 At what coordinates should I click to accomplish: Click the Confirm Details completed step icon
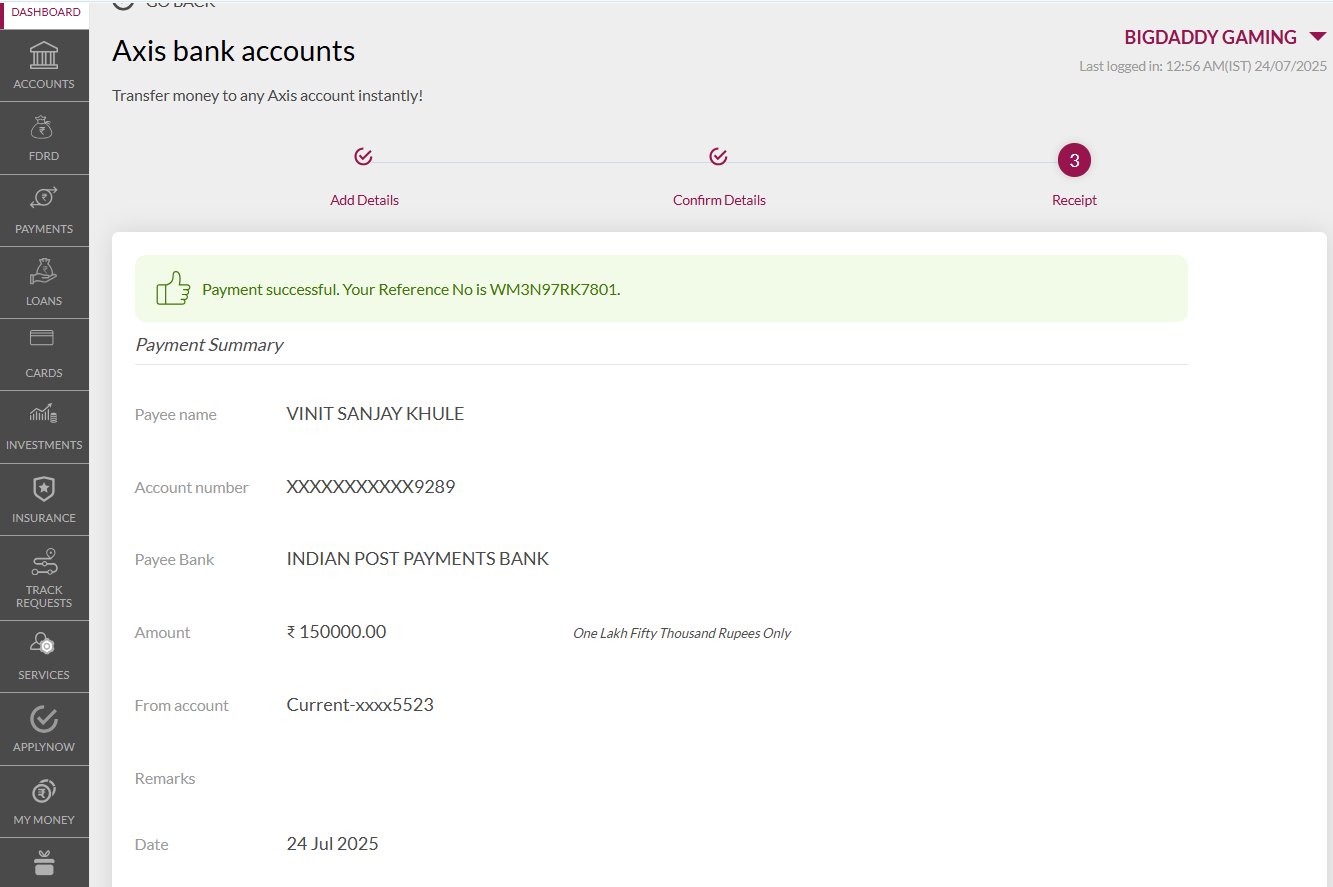[718, 157]
